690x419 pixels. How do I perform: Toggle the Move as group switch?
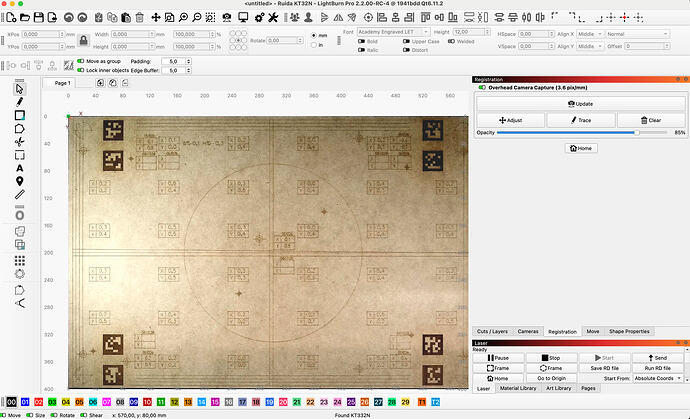[x=81, y=61]
